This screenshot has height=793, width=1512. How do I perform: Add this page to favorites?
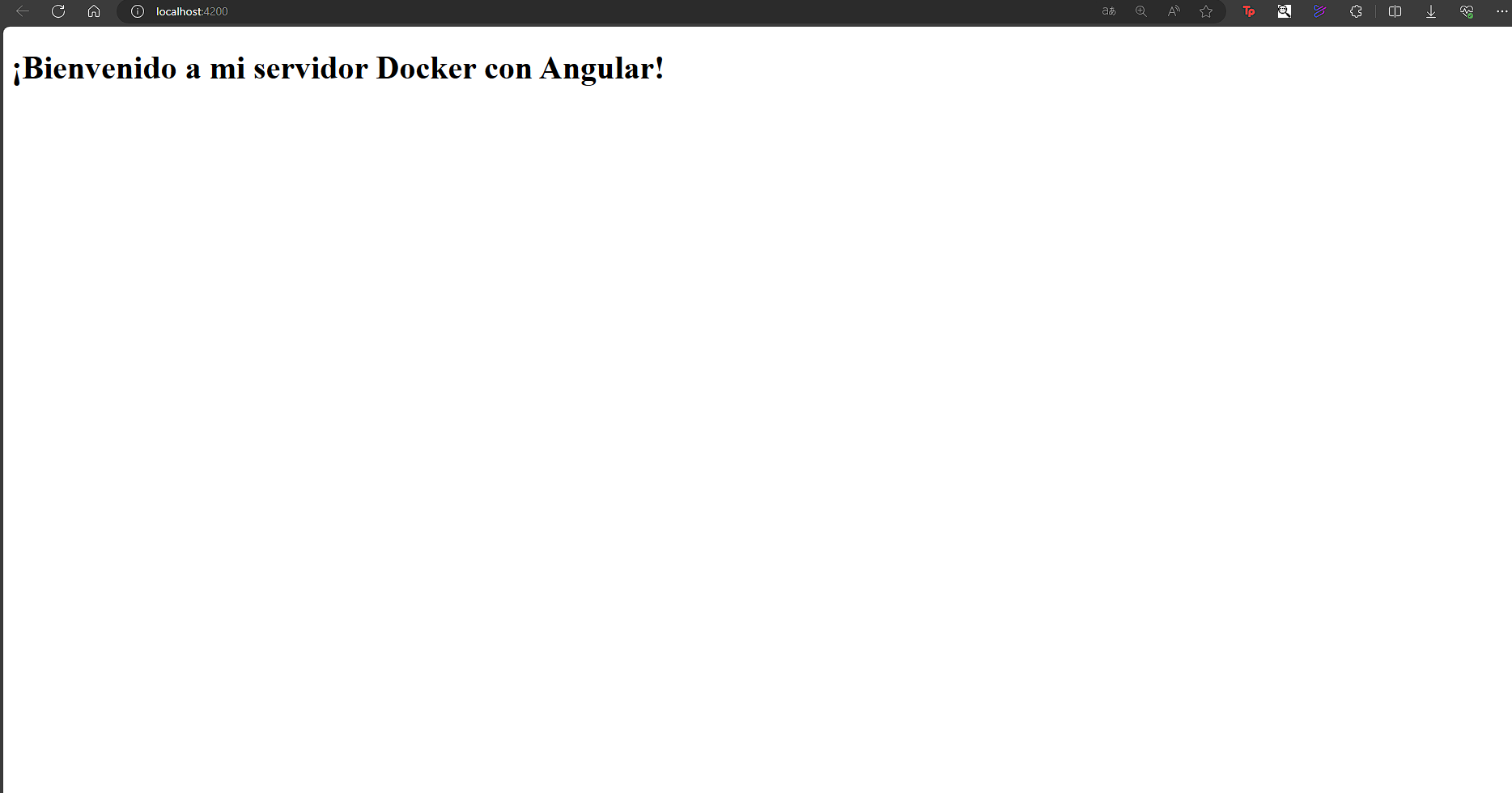pyautogui.click(x=1206, y=11)
